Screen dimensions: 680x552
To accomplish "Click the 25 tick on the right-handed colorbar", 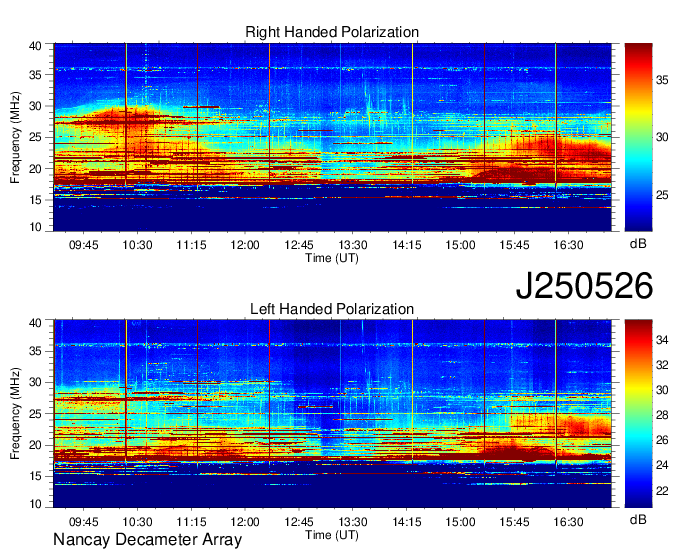I will (x=662, y=195).
